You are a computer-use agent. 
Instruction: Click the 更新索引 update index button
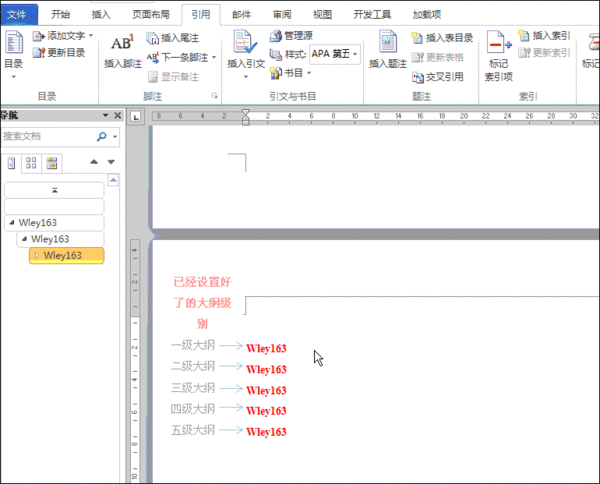[544, 52]
